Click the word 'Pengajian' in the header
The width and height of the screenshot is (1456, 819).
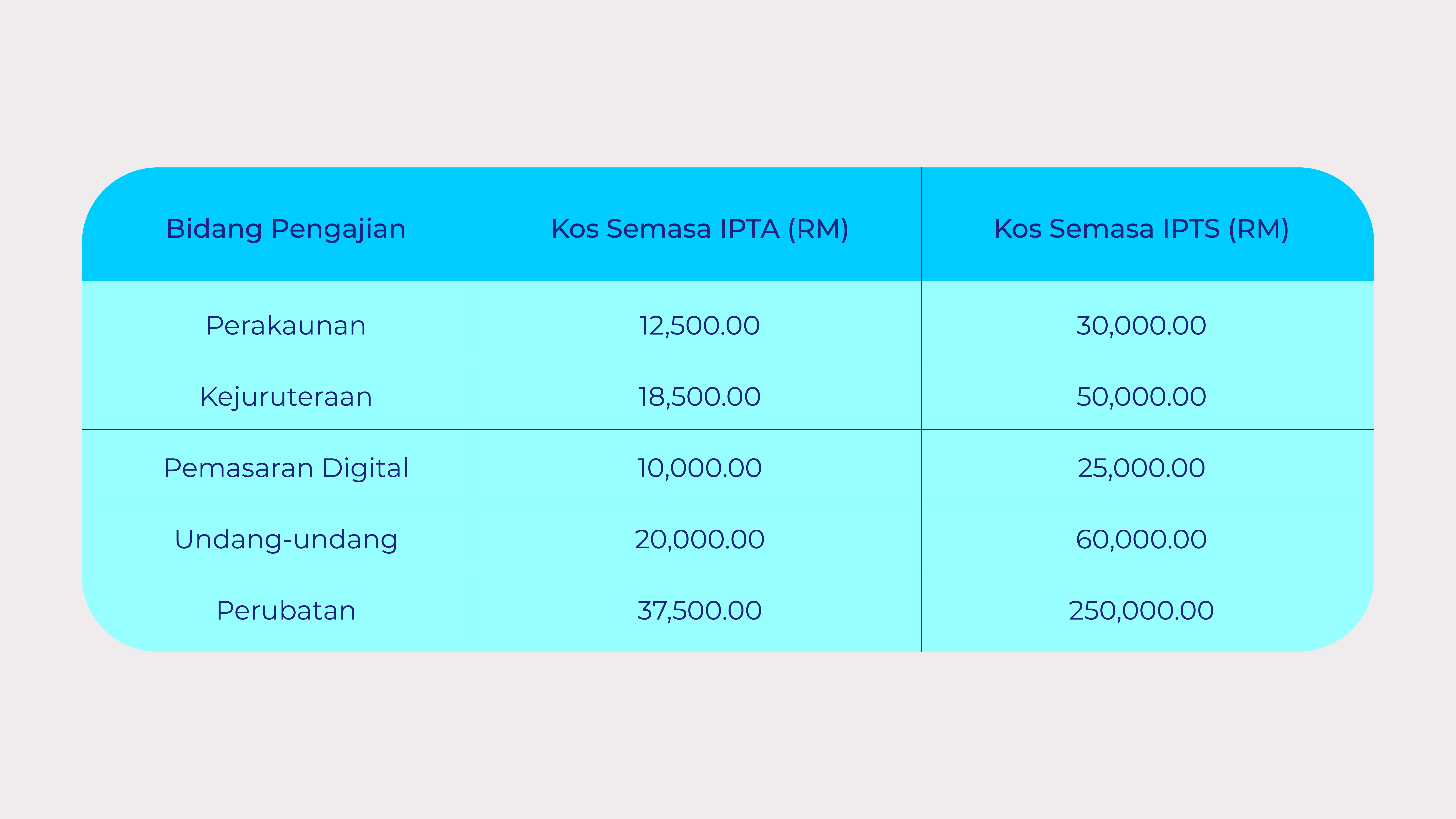pyautogui.click(x=338, y=229)
